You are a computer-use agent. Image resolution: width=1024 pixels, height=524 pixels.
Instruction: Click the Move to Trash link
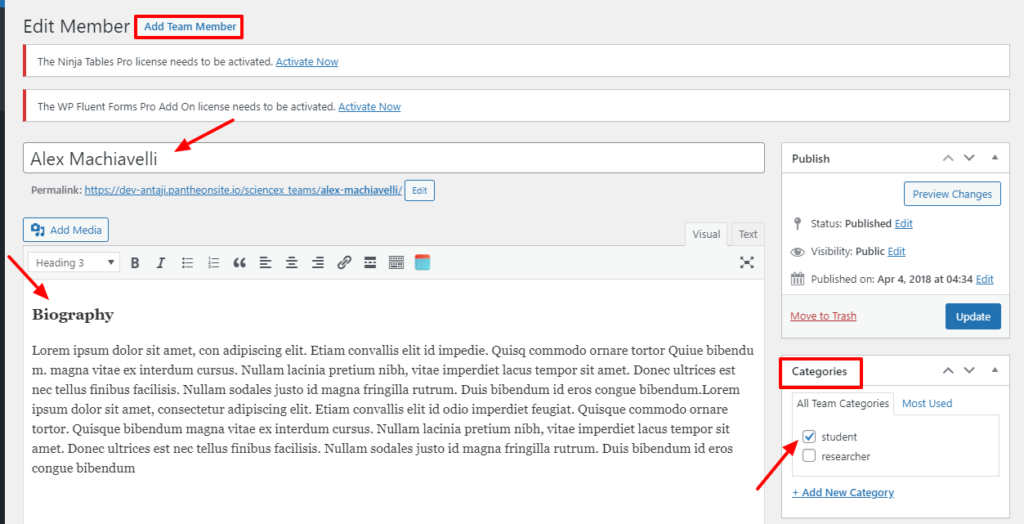pos(823,316)
